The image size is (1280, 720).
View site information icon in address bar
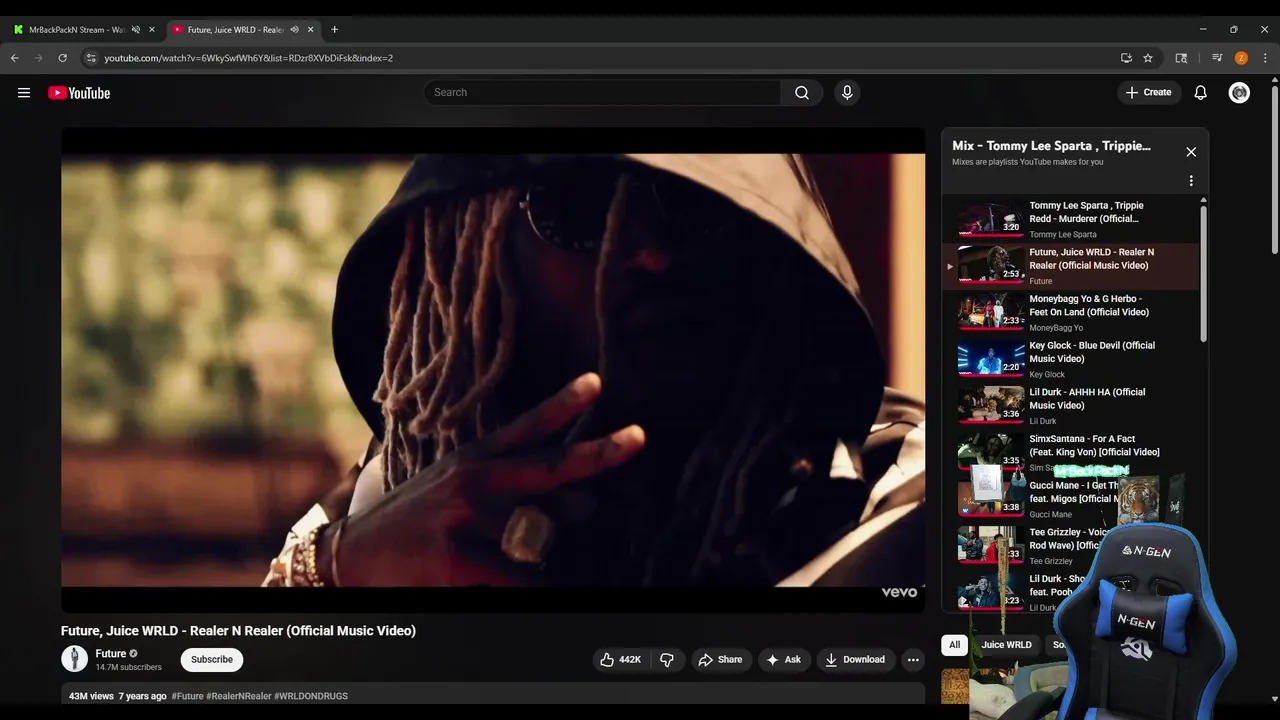pos(91,58)
